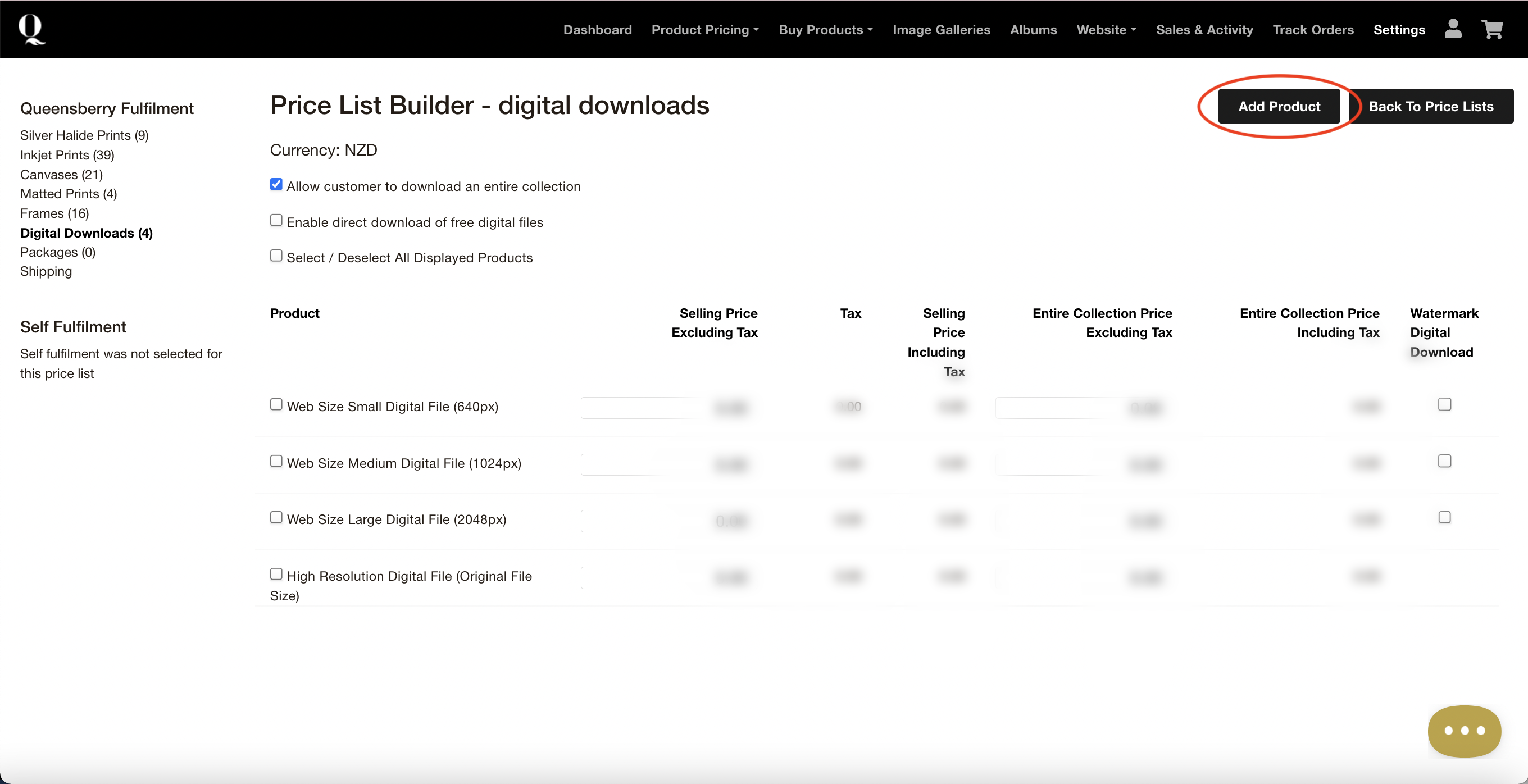Screen dimensions: 1528x784
Task: Expand the Buy Products dropdown
Action: tap(825, 30)
